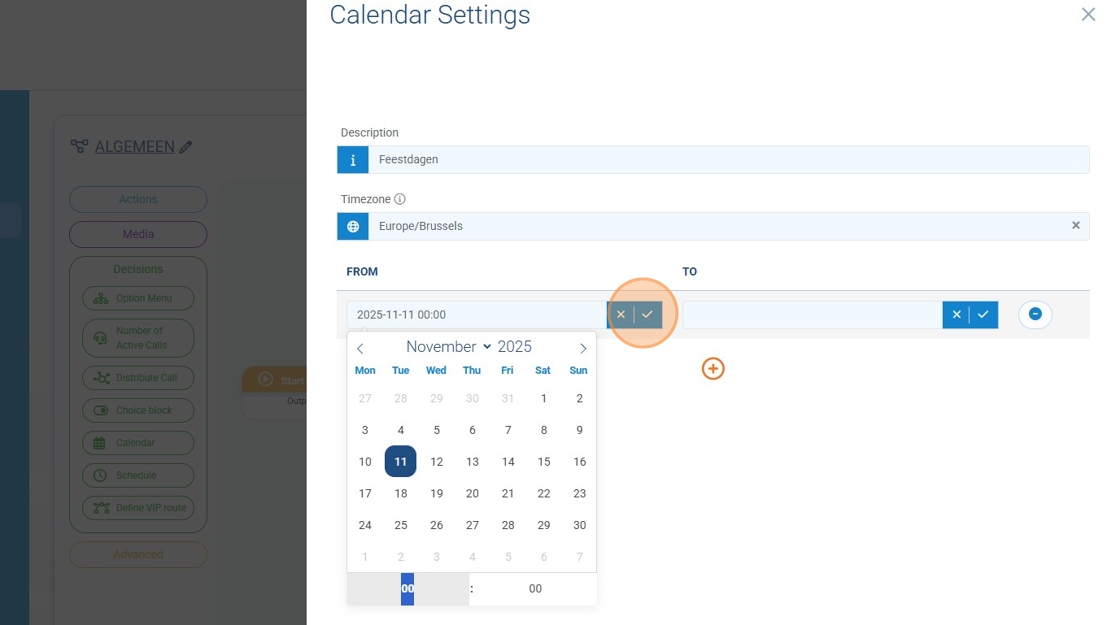Image resolution: width=1120 pixels, height=625 pixels.
Task: Go to the next month
Action: pyautogui.click(x=583, y=348)
